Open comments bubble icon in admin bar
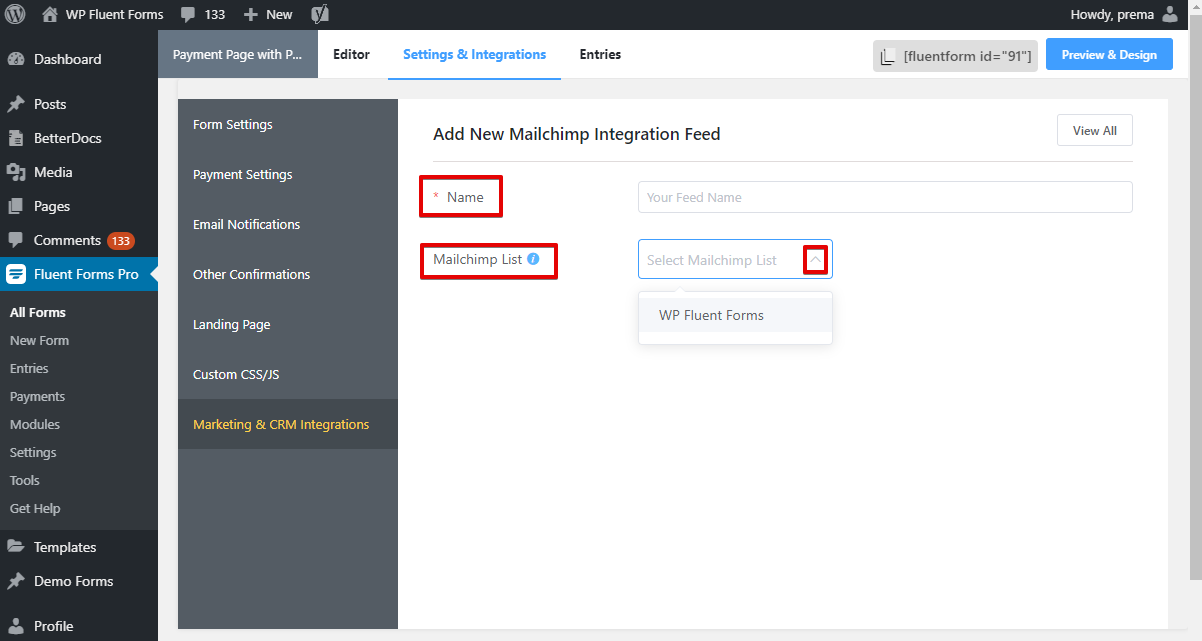Image resolution: width=1202 pixels, height=641 pixels. coord(188,15)
